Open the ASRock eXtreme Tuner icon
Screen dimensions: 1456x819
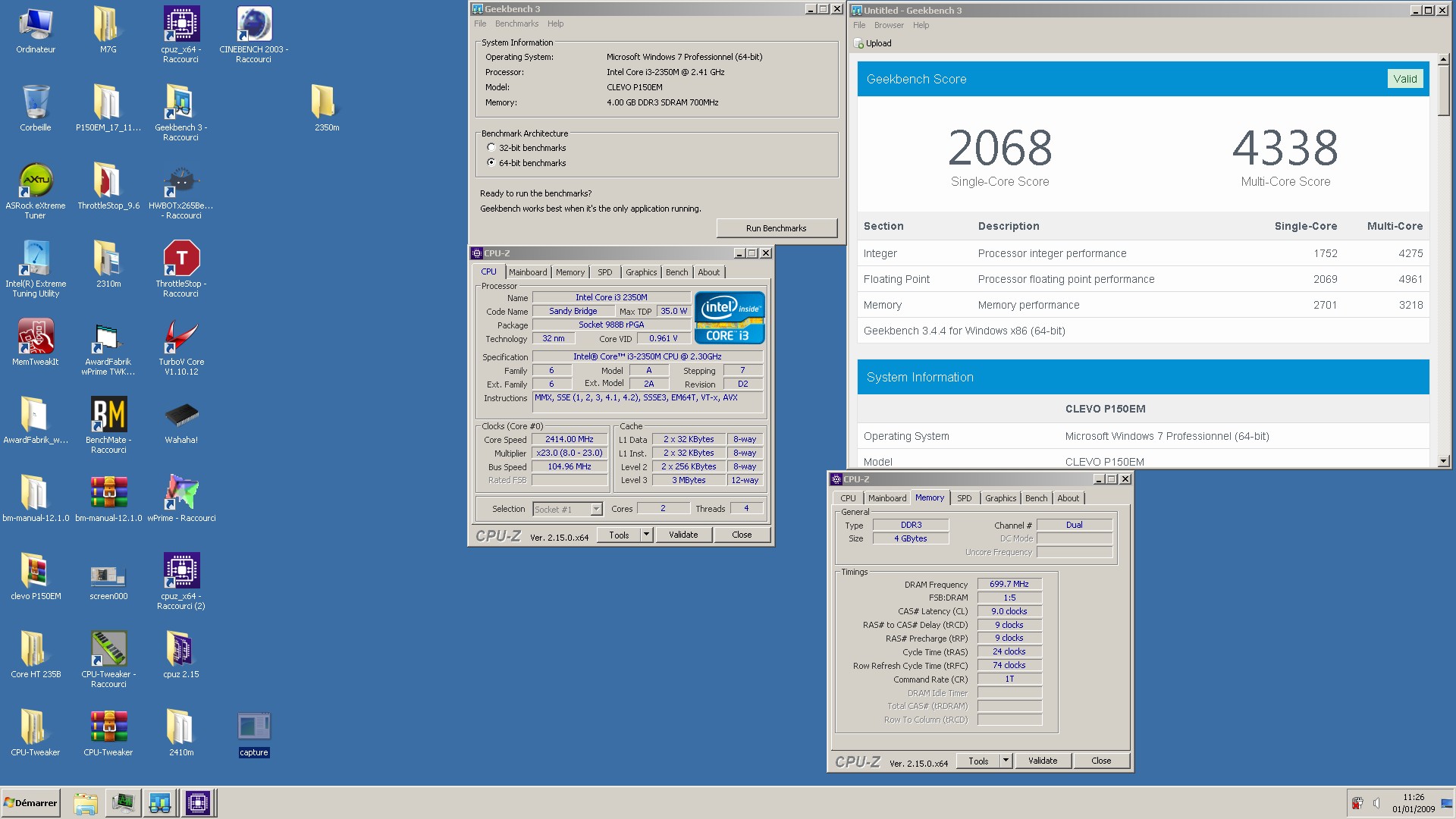(x=36, y=180)
